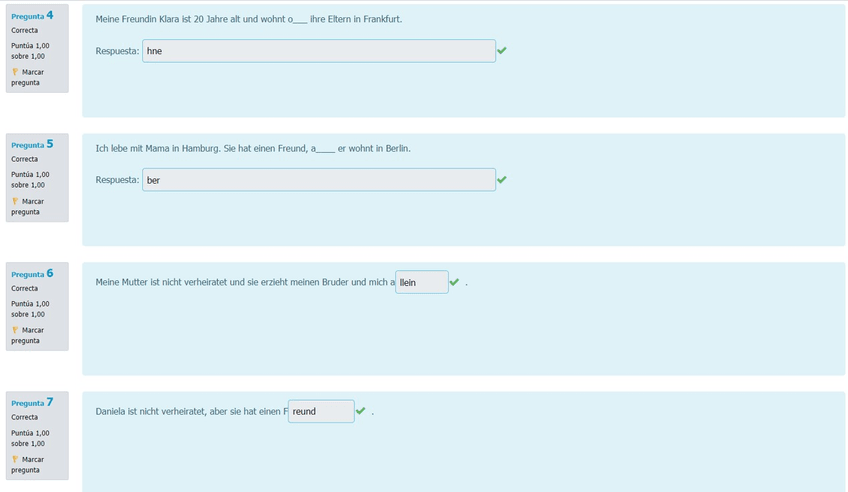Click 'Correcta' status in Pregunta 5
The image size is (848, 492).
[x=24, y=159]
